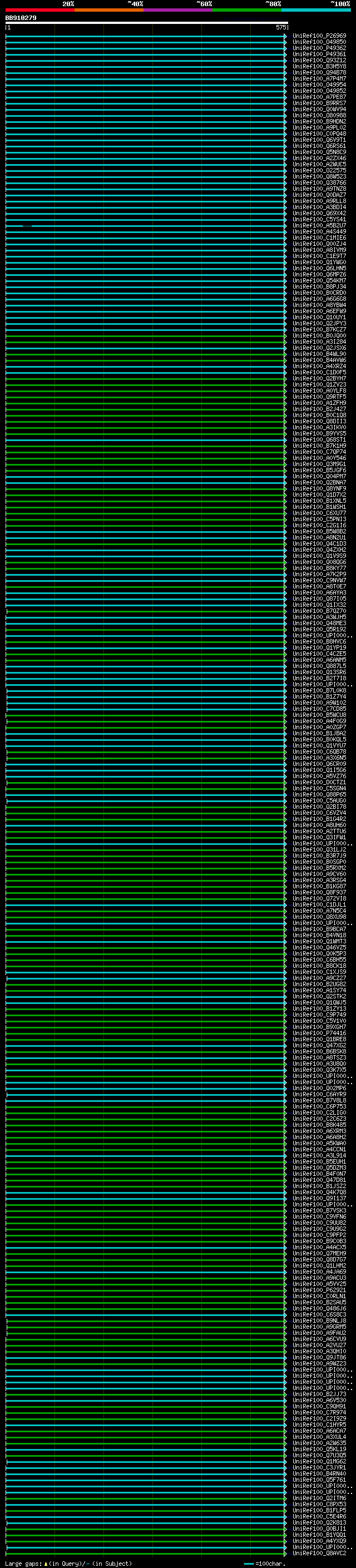Click the cyan ~100% legend segment

click(x=316, y=10)
